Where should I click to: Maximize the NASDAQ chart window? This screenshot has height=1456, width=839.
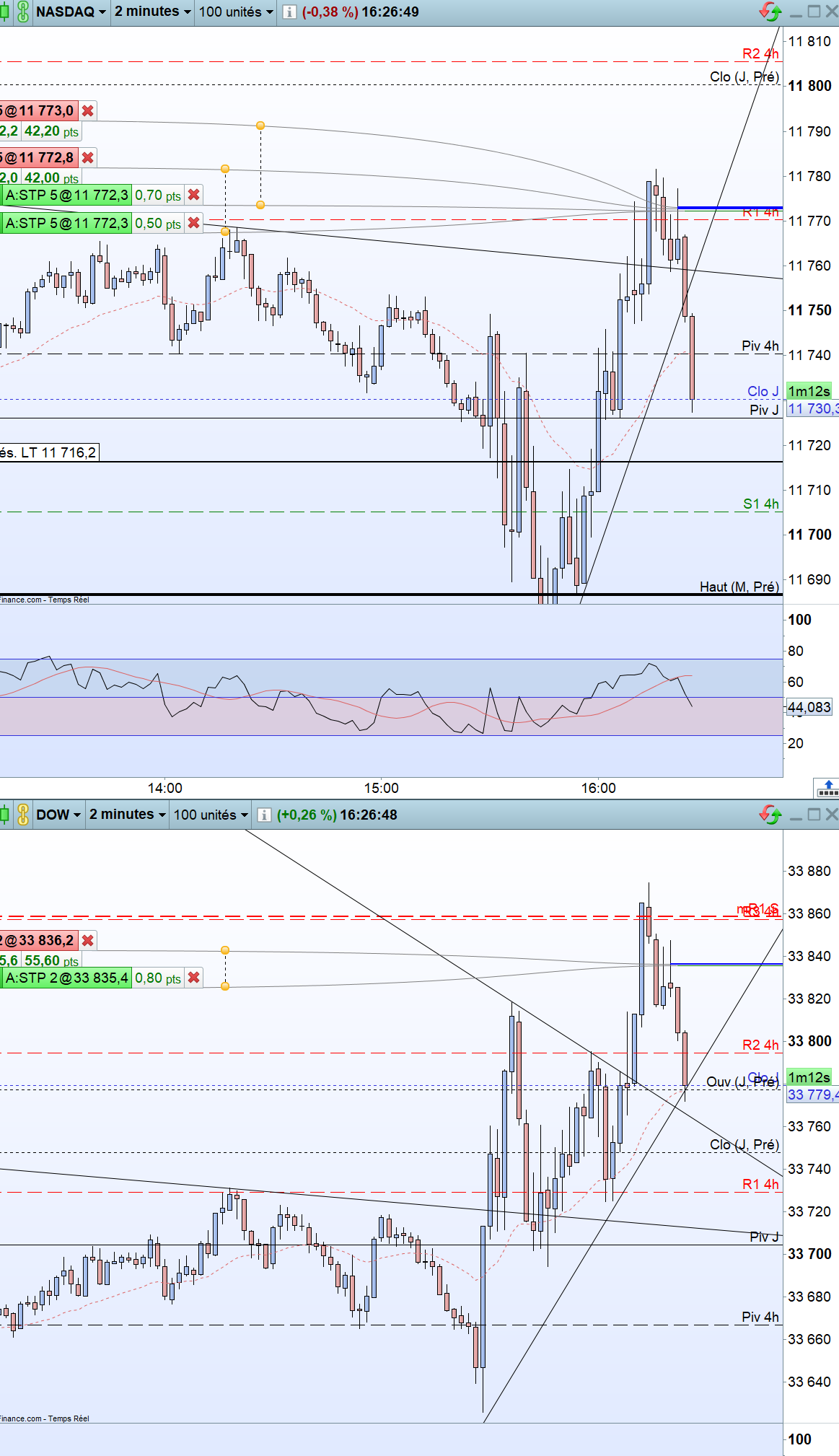814,12
